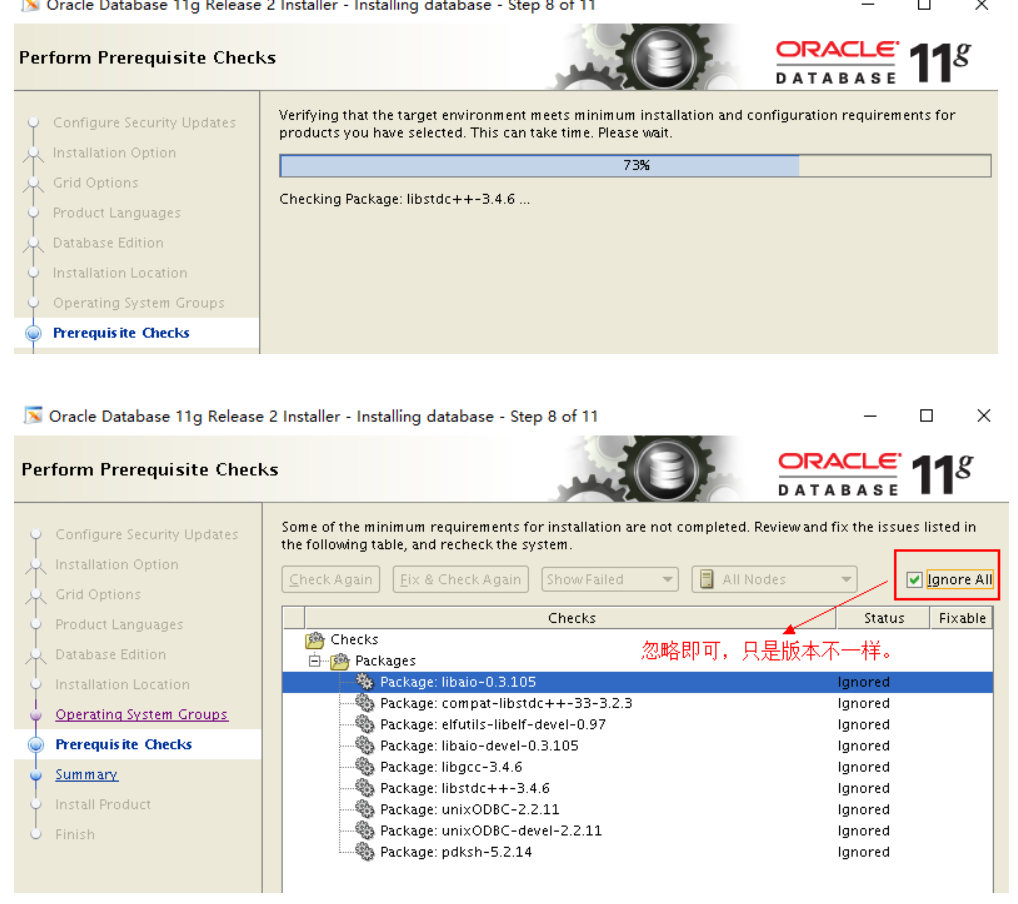Click gear icon for libgcc-3.4.6
This screenshot has height=904, width=1018.
coord(365,767)
